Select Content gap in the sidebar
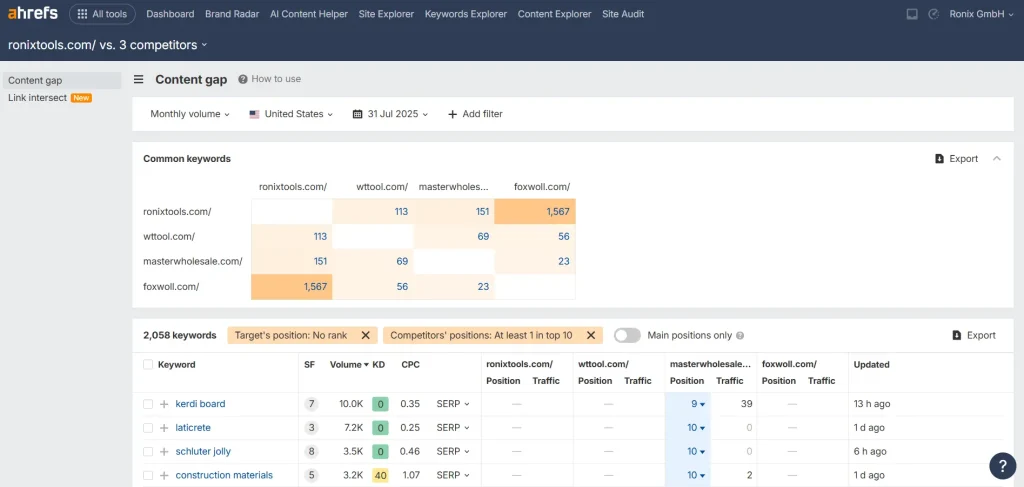1024x487 pixels. tap(61, 80)
